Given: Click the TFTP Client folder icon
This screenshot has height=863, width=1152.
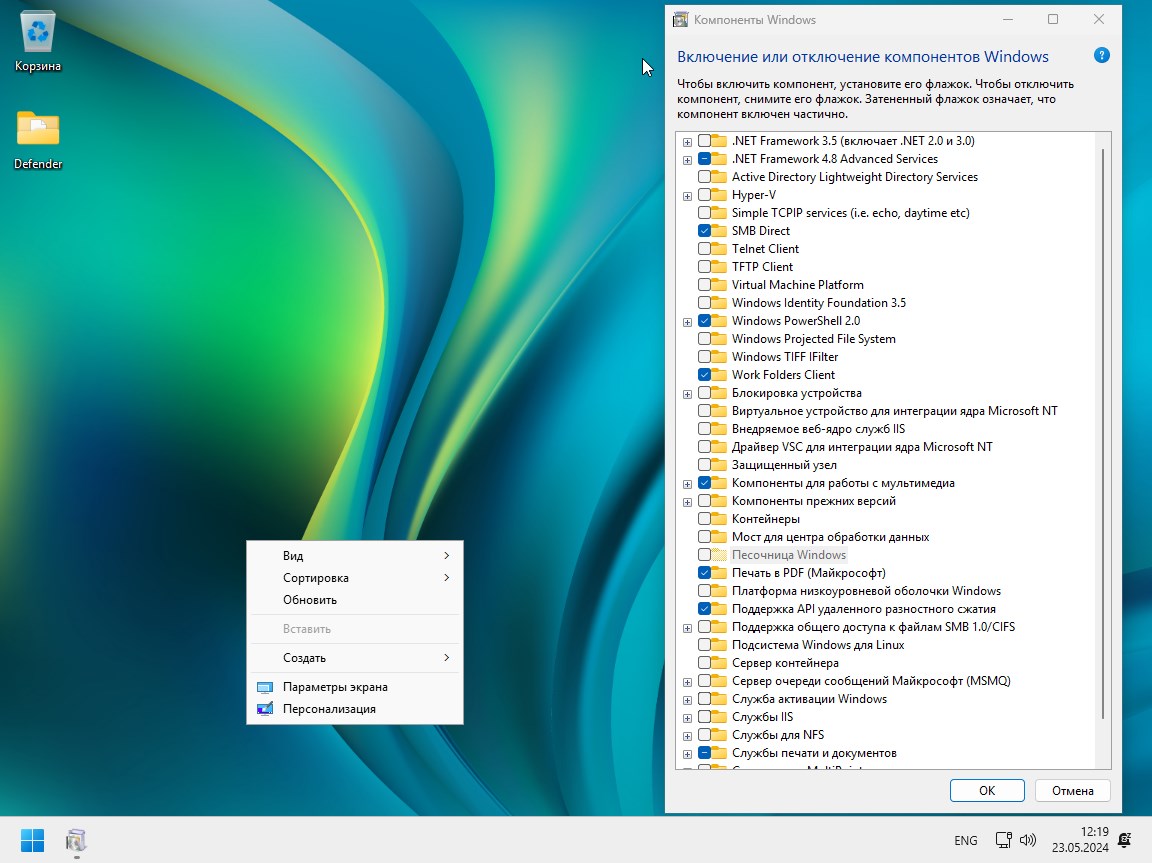Looking at the screenshot, I should (719, 267).
